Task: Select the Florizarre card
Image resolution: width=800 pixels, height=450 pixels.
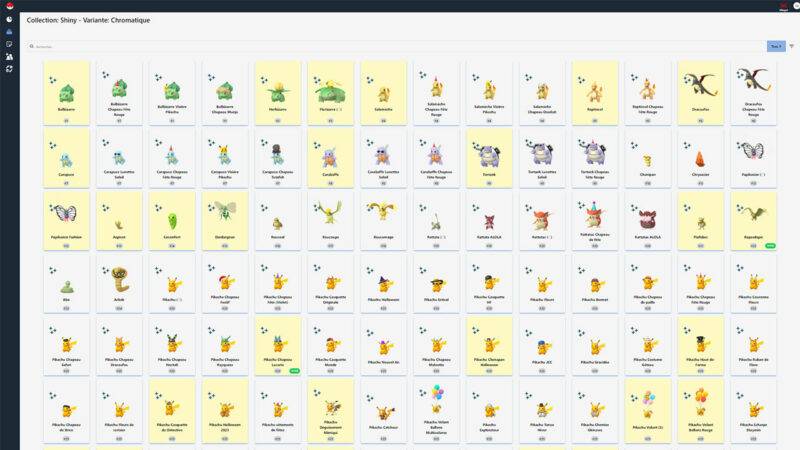Action: [x=331, y=93]
